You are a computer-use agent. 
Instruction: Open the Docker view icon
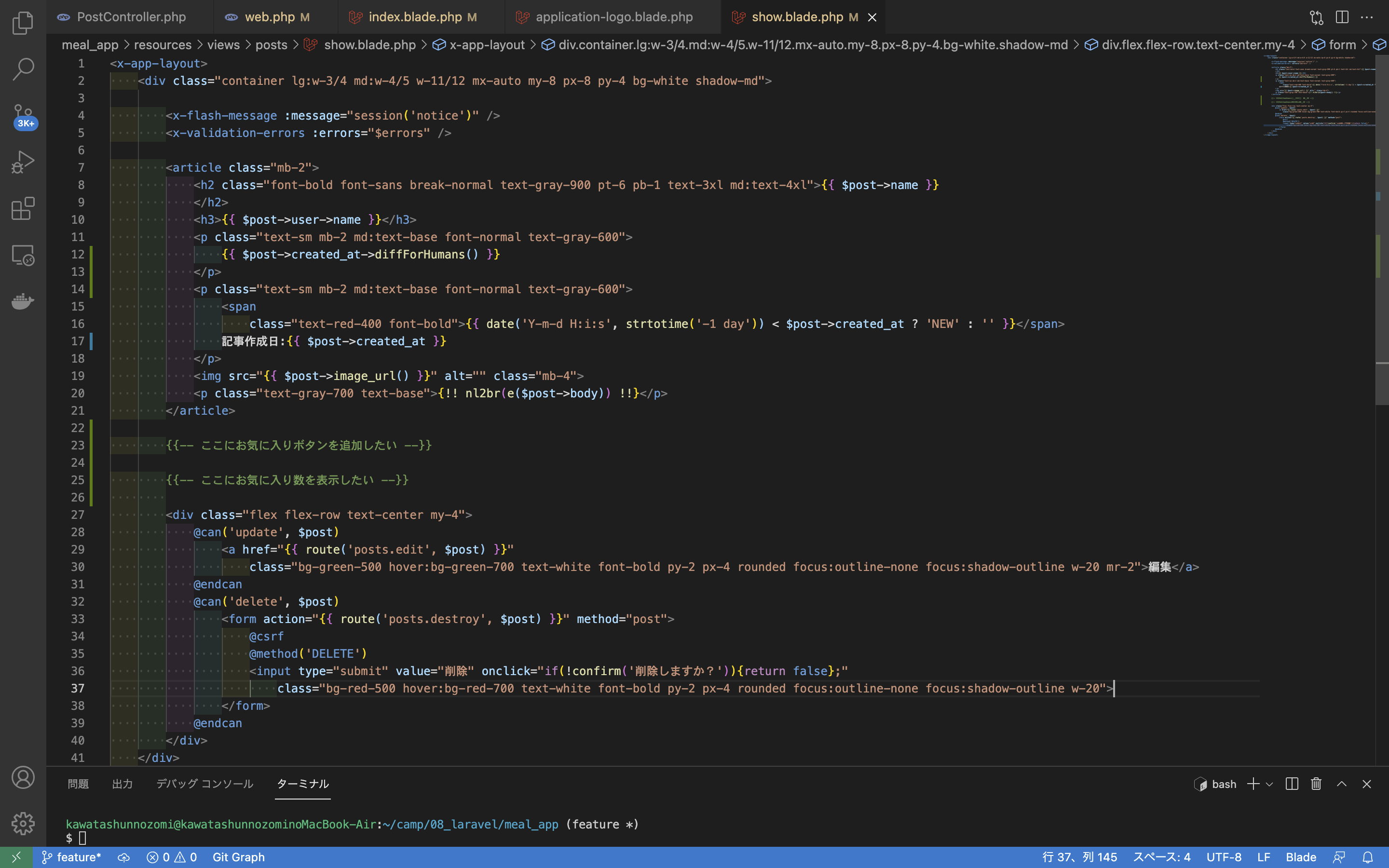click(x=23, y=301)
